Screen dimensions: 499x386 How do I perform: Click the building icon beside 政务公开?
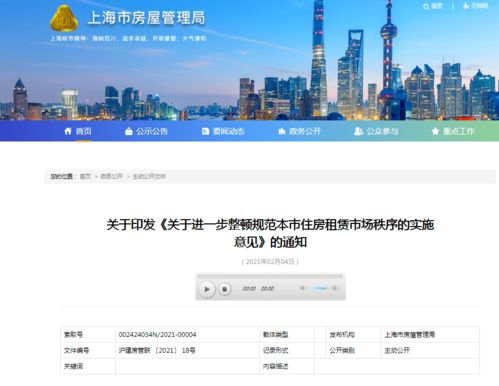(x=282, y=131)
